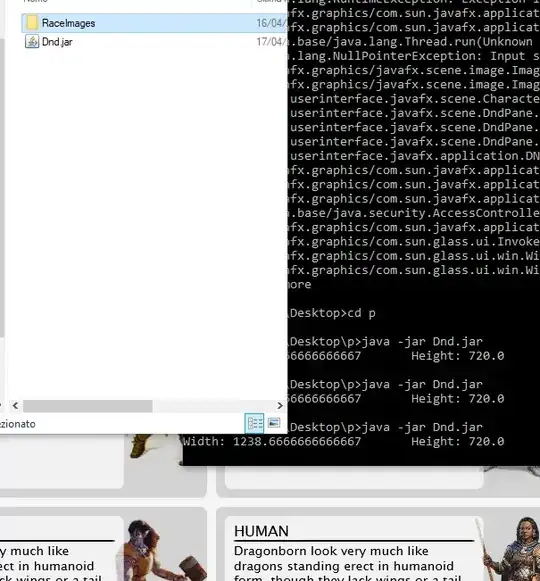540x581 pixels.
Task: Click the NullPointerException line in terminal
Action: pos(414,56)
